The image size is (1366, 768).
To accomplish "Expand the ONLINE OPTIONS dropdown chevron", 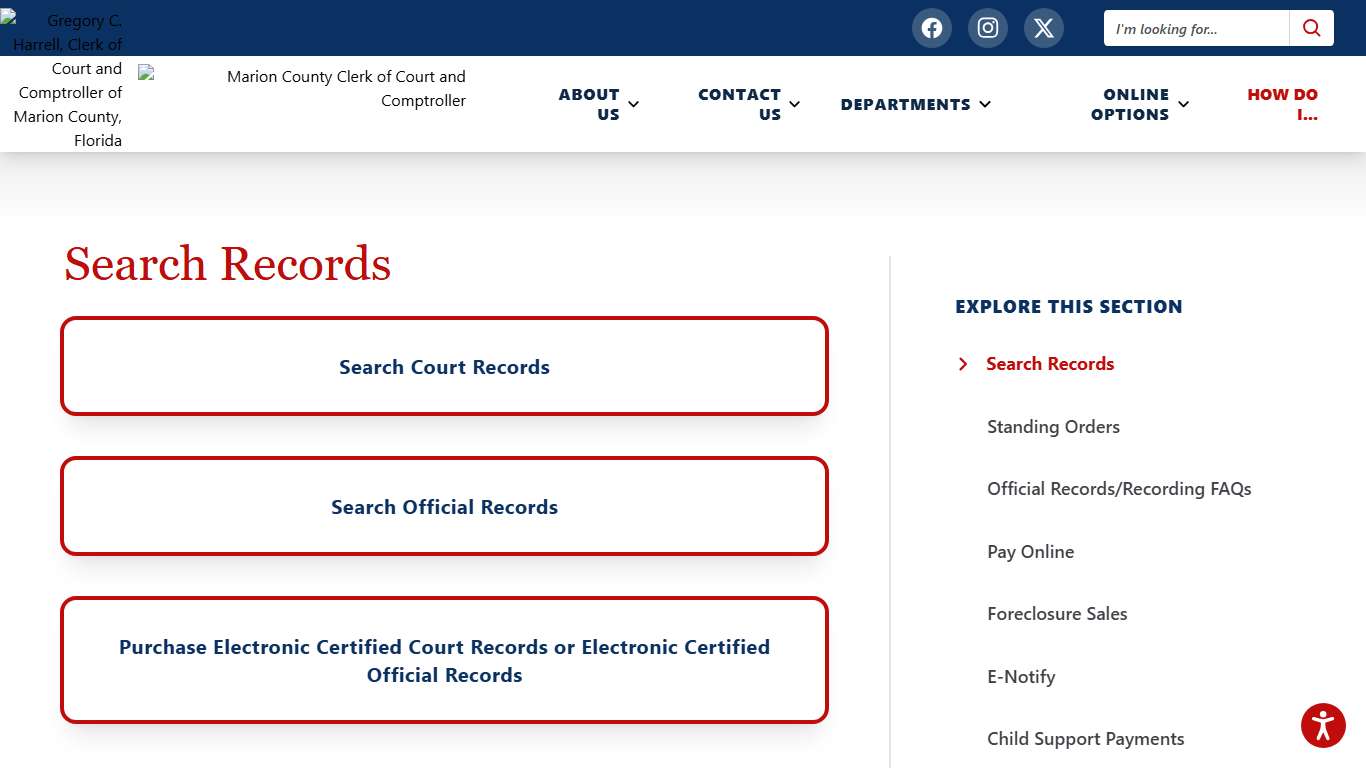I will tap(1183, 104).
